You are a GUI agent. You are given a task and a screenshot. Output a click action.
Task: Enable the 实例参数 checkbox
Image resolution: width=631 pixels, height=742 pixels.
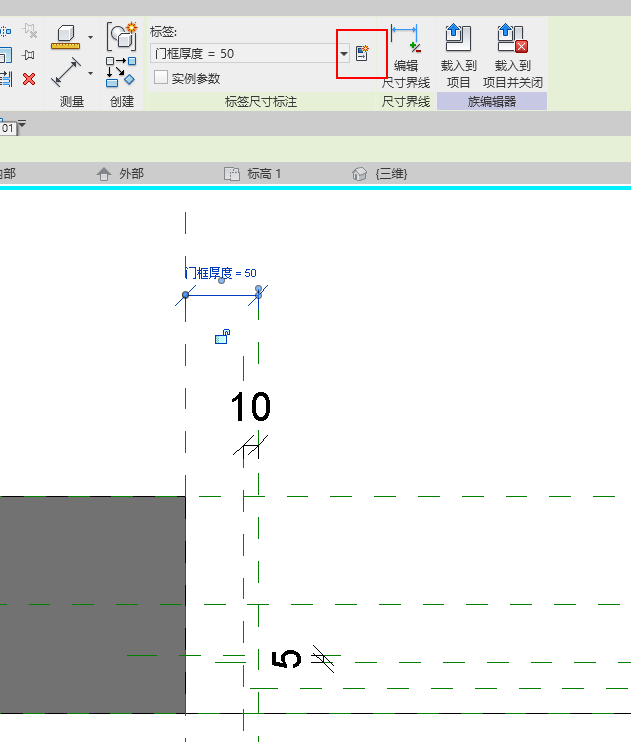tap(161, 77)
